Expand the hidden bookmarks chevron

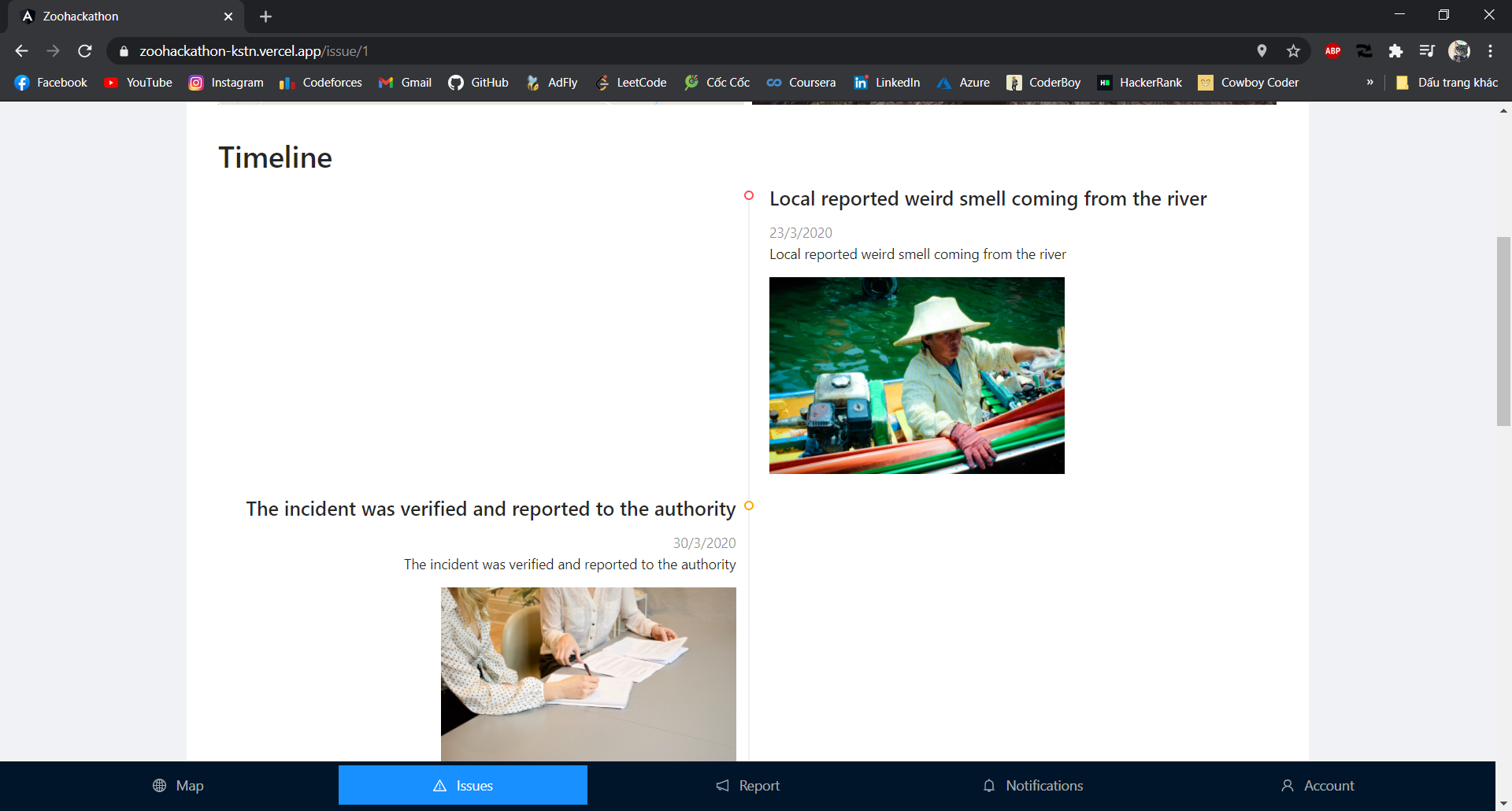tap(1370, 82)
